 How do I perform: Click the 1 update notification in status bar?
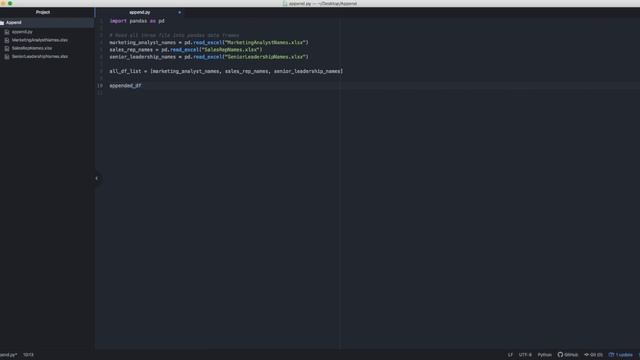[620, 355]
